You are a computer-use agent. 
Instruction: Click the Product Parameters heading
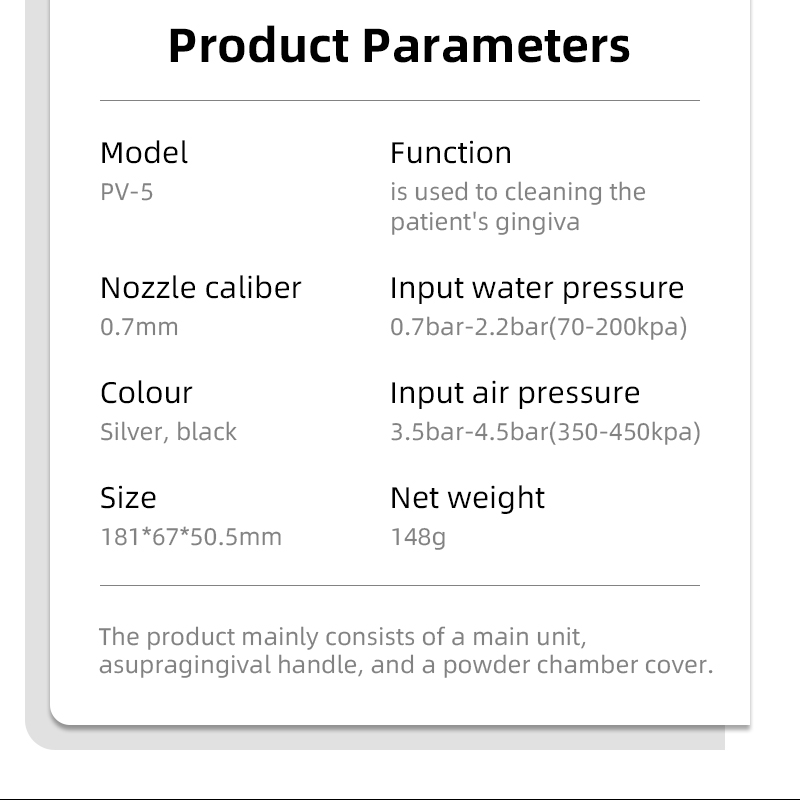[x=399, y=45]
